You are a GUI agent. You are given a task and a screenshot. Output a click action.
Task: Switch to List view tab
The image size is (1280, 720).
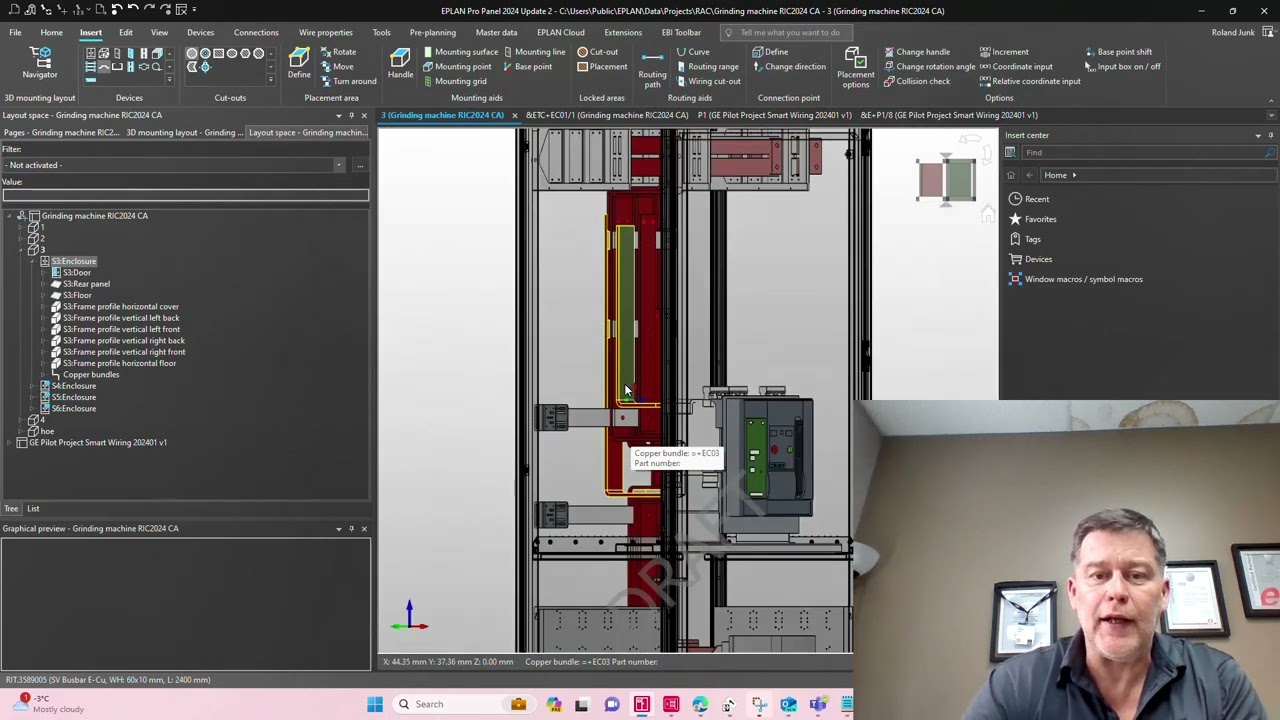(x=33, y=509)
